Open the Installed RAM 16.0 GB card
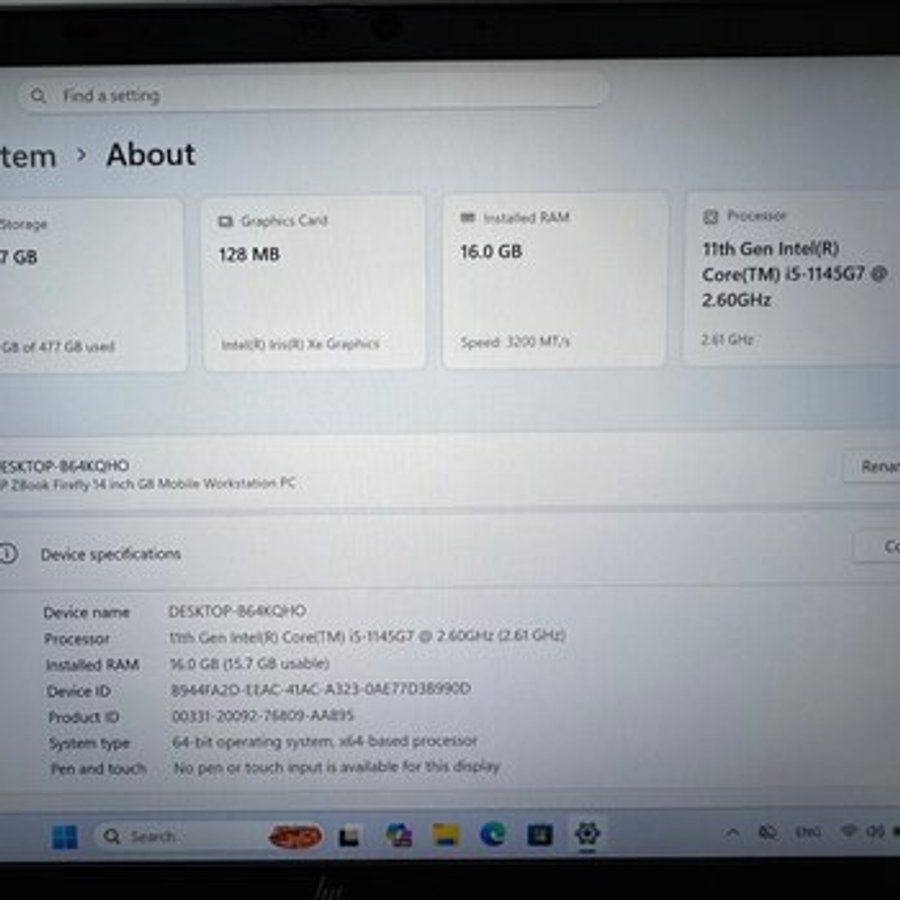This screenshot has height=900, width=900. point(555,280)
